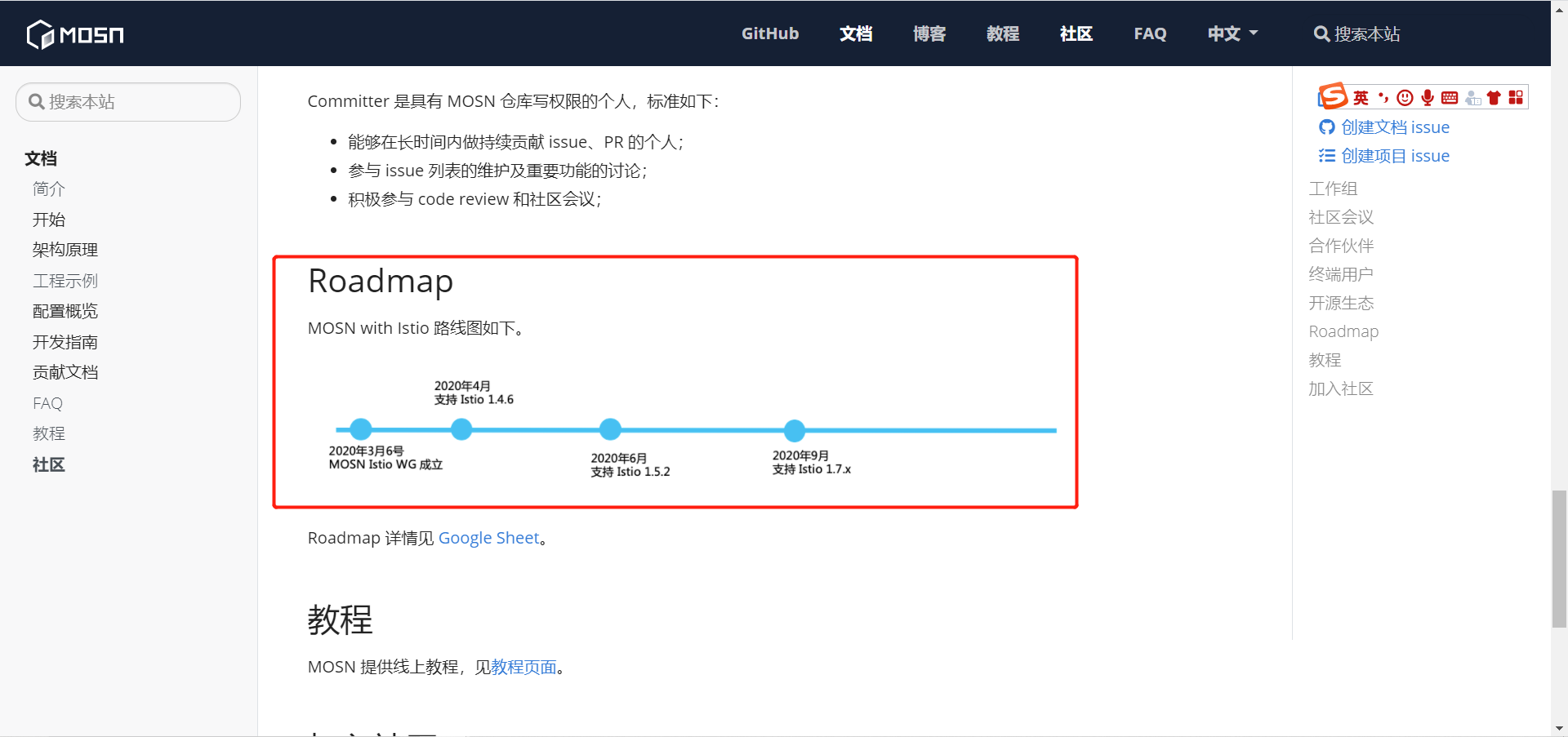The image size is (1568, 737).
Task: Click the MOSN Istio roadmap timeline image
Action: [x=693, y=428]
